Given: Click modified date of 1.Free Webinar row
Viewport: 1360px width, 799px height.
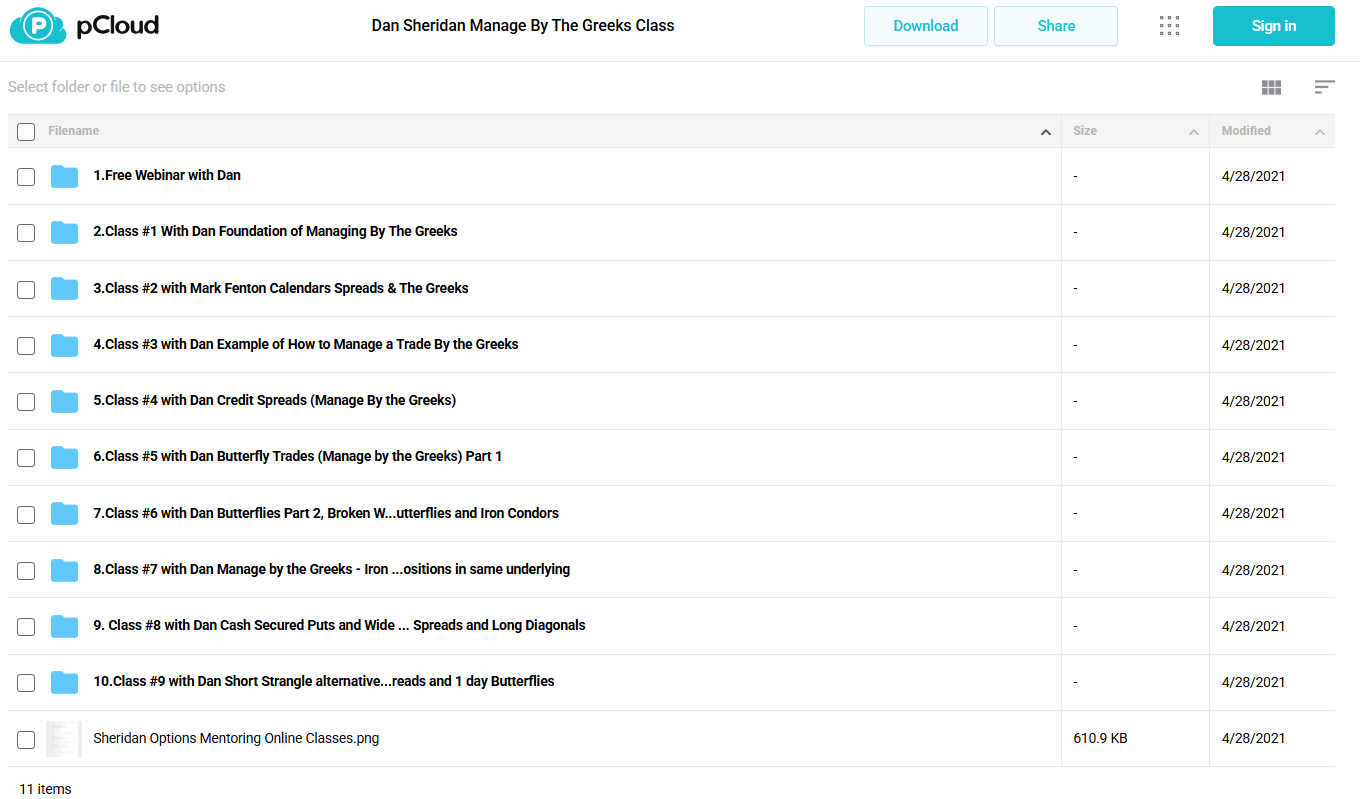Looking at the screenshot, I should pyautogui.click(x=1253, y=176).
